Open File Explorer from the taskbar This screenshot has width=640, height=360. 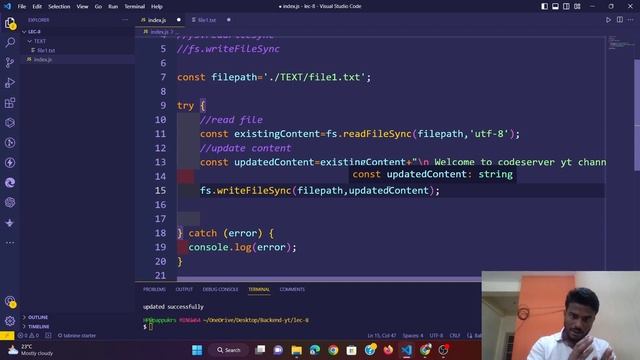click(x=296, y=350)
